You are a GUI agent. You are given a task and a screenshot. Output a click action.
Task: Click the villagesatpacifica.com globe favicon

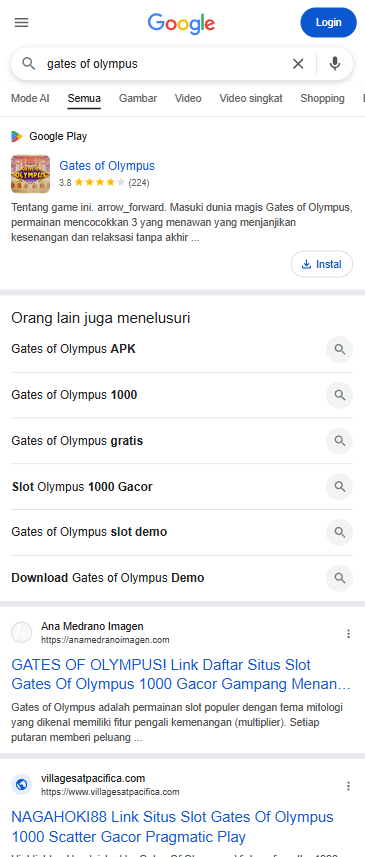(x=22, y=785)
